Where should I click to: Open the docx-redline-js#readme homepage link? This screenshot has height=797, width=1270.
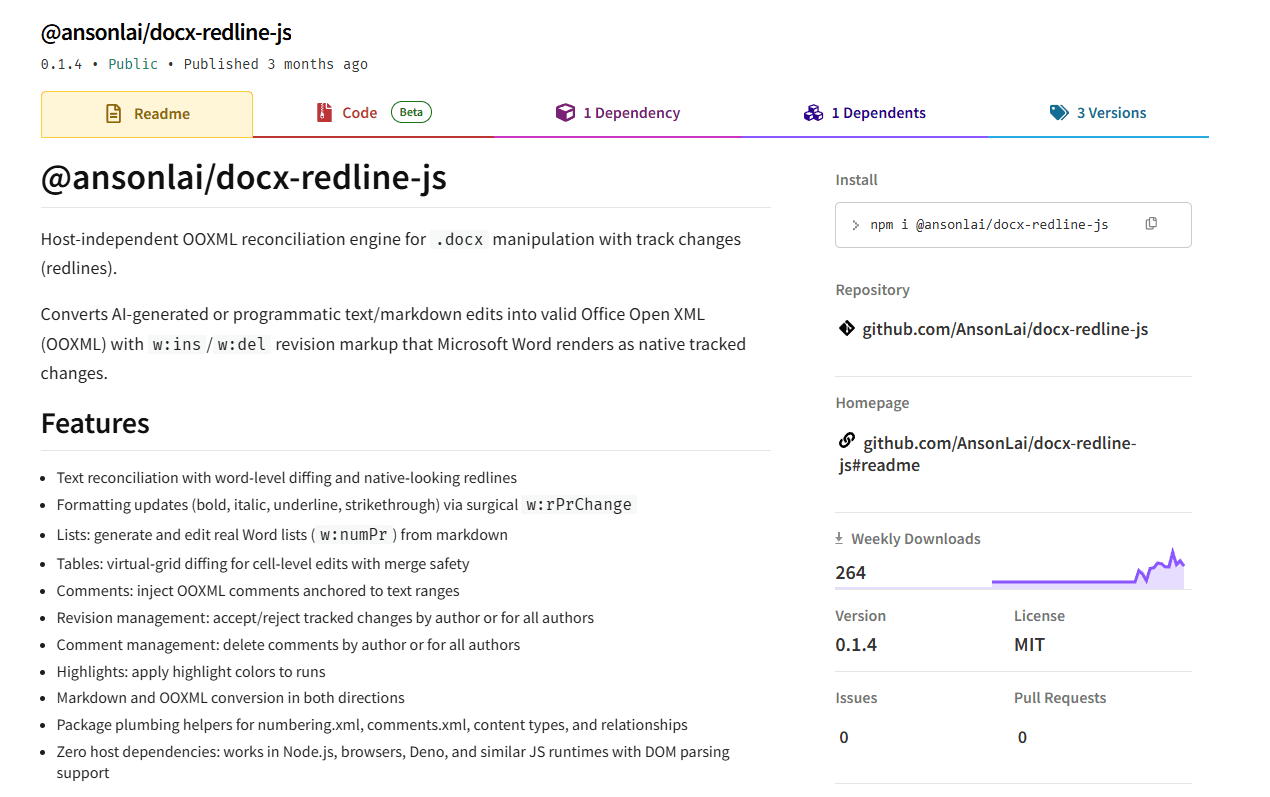[x=988, y=454]
